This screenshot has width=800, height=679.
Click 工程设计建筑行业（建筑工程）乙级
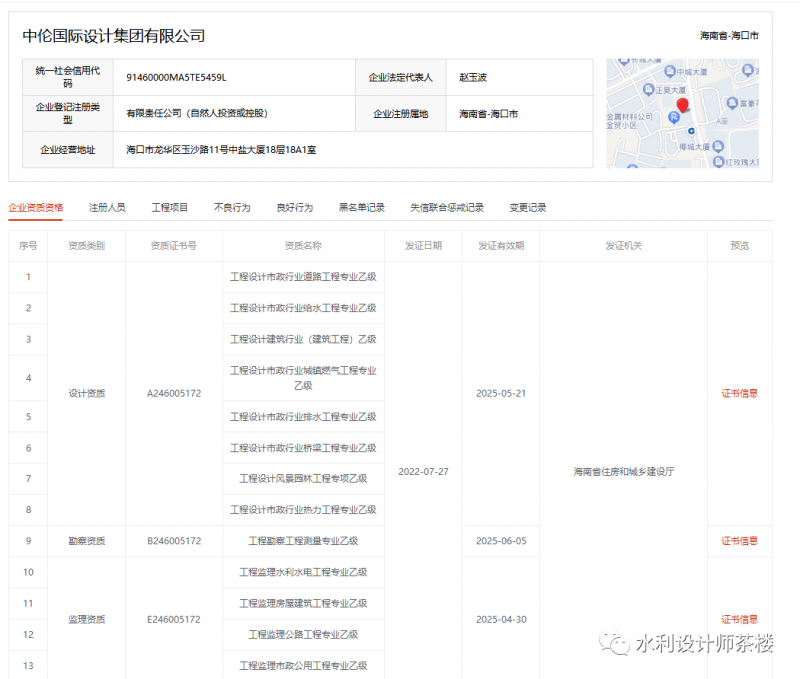[x=303, y=339]
